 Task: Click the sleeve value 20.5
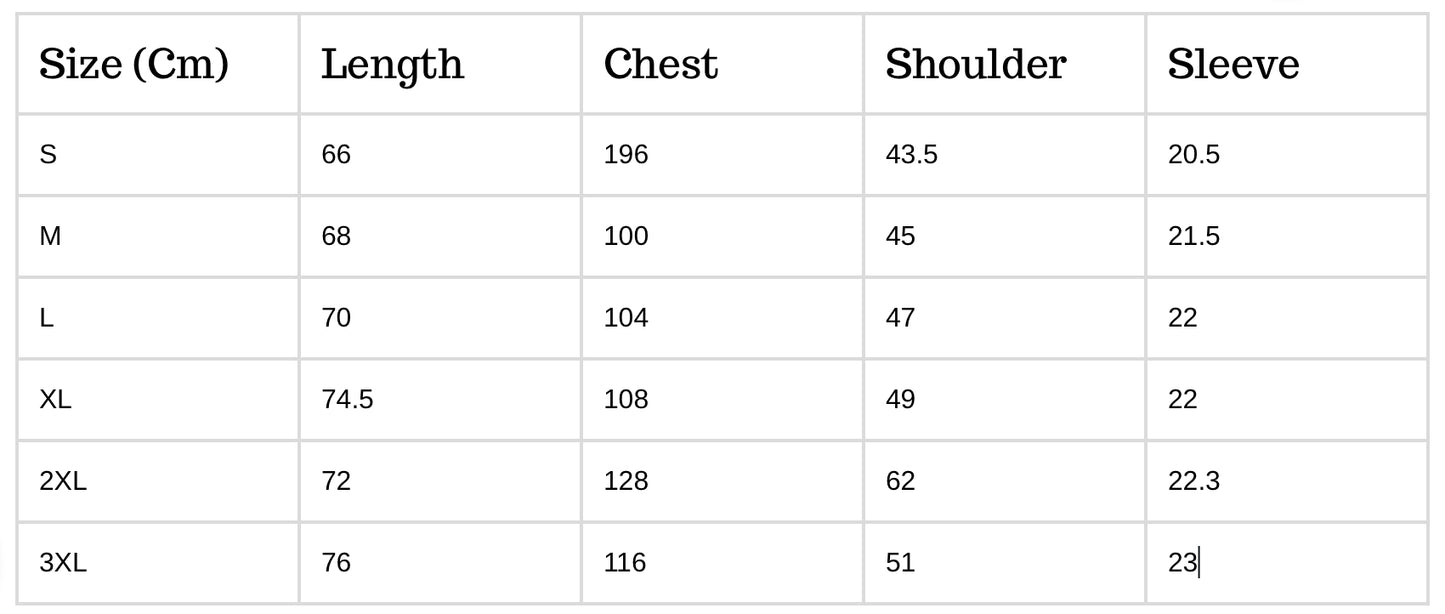[x=1193, y=155]
